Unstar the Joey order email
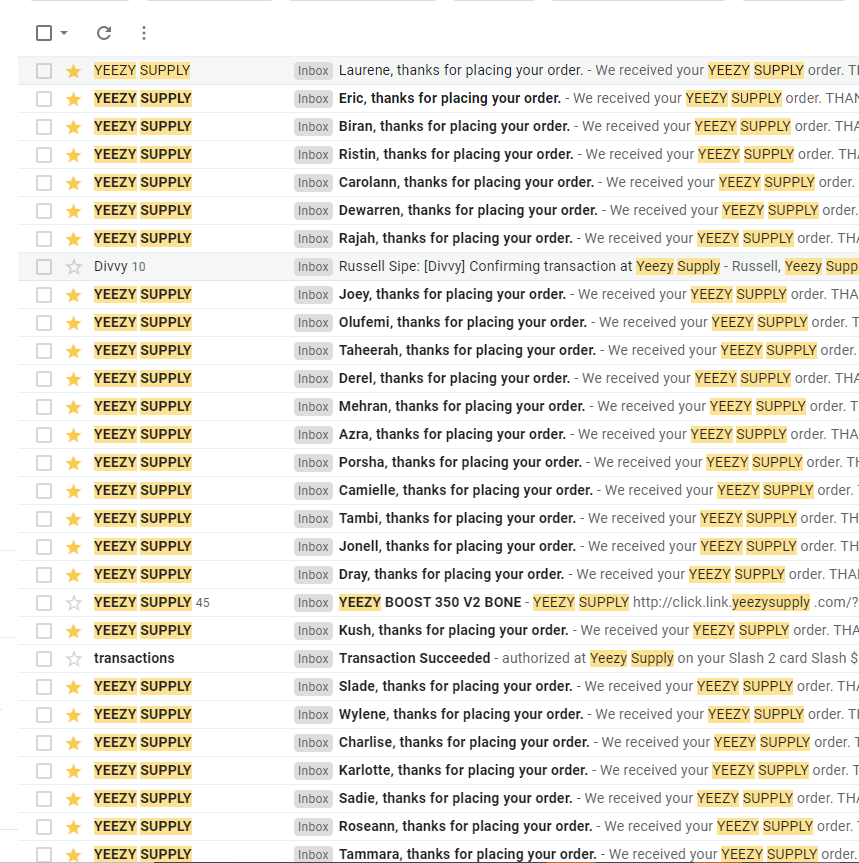 73,295
